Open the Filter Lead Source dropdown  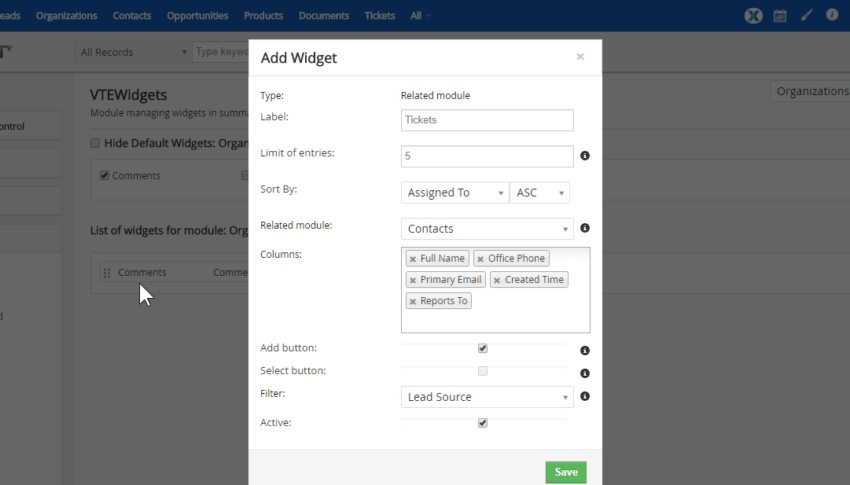[487, 397]
